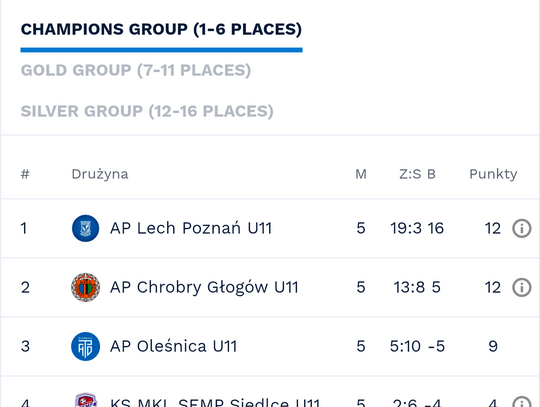This screenshot has width=540, height=407.
Task: Switch to Silver Group (12-16 places) tab
Action: point(147,111)
